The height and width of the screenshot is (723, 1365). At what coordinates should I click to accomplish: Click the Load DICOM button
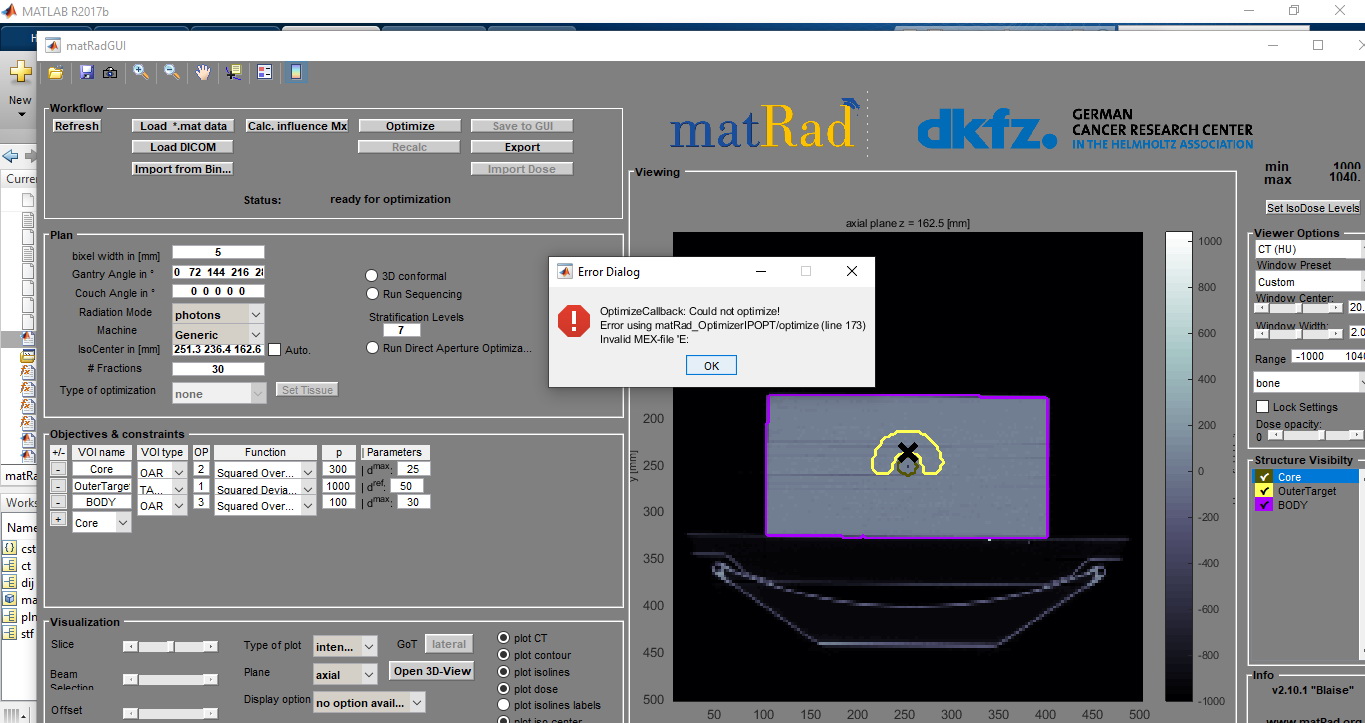click(x=182, y=146)
